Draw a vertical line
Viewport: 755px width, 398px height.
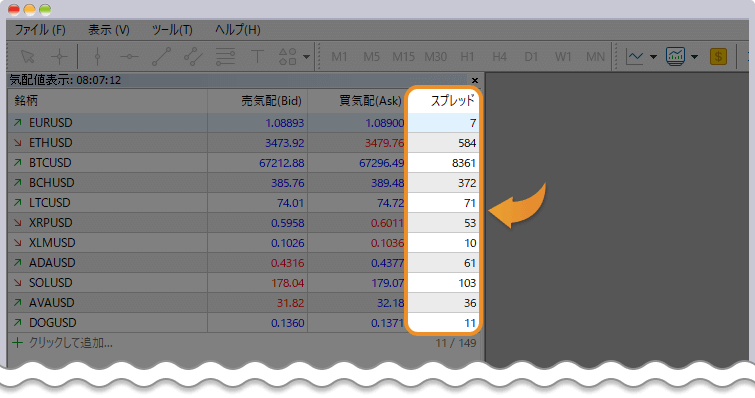(97, 57)
